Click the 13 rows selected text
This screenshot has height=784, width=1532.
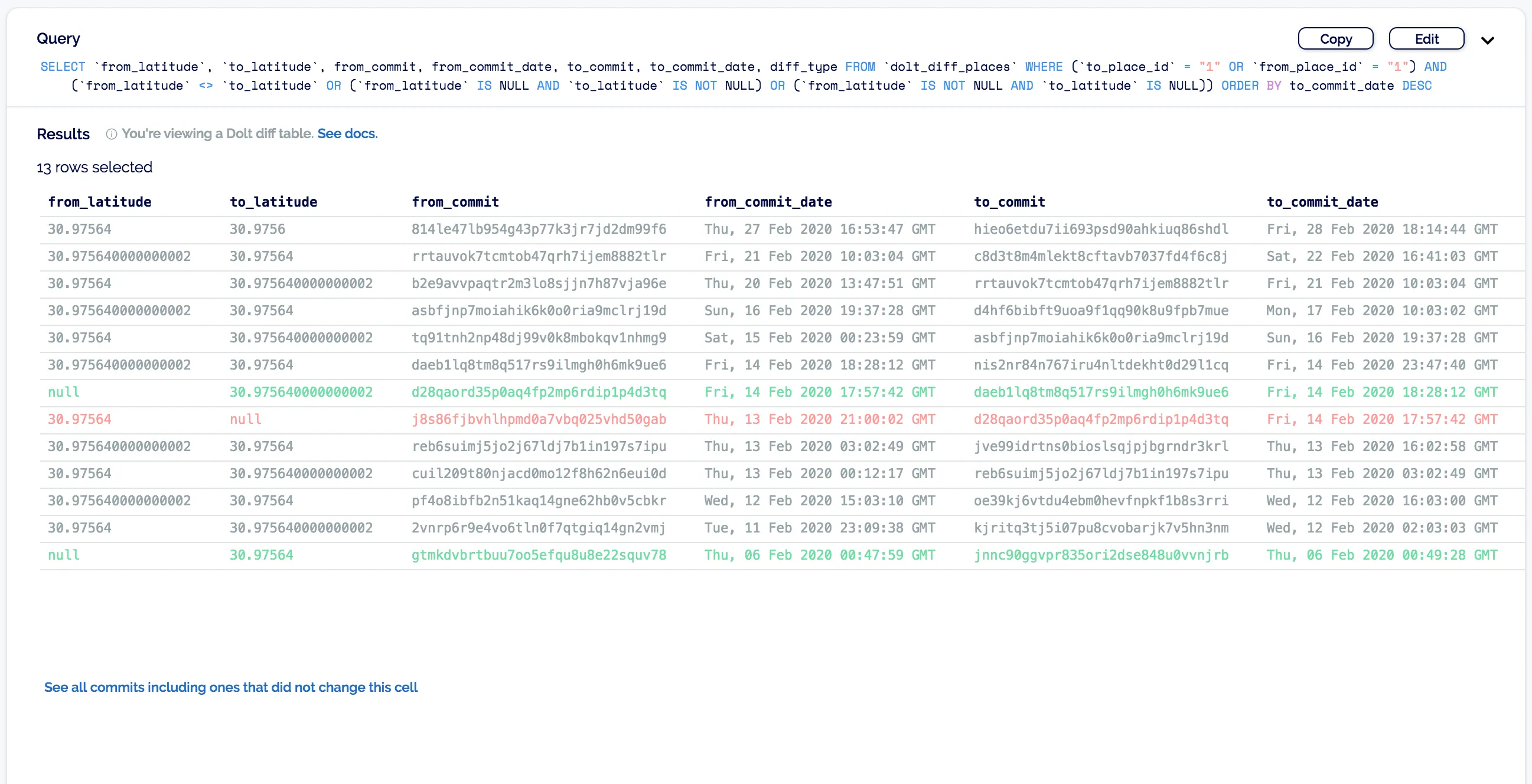(x=94, y=168)
